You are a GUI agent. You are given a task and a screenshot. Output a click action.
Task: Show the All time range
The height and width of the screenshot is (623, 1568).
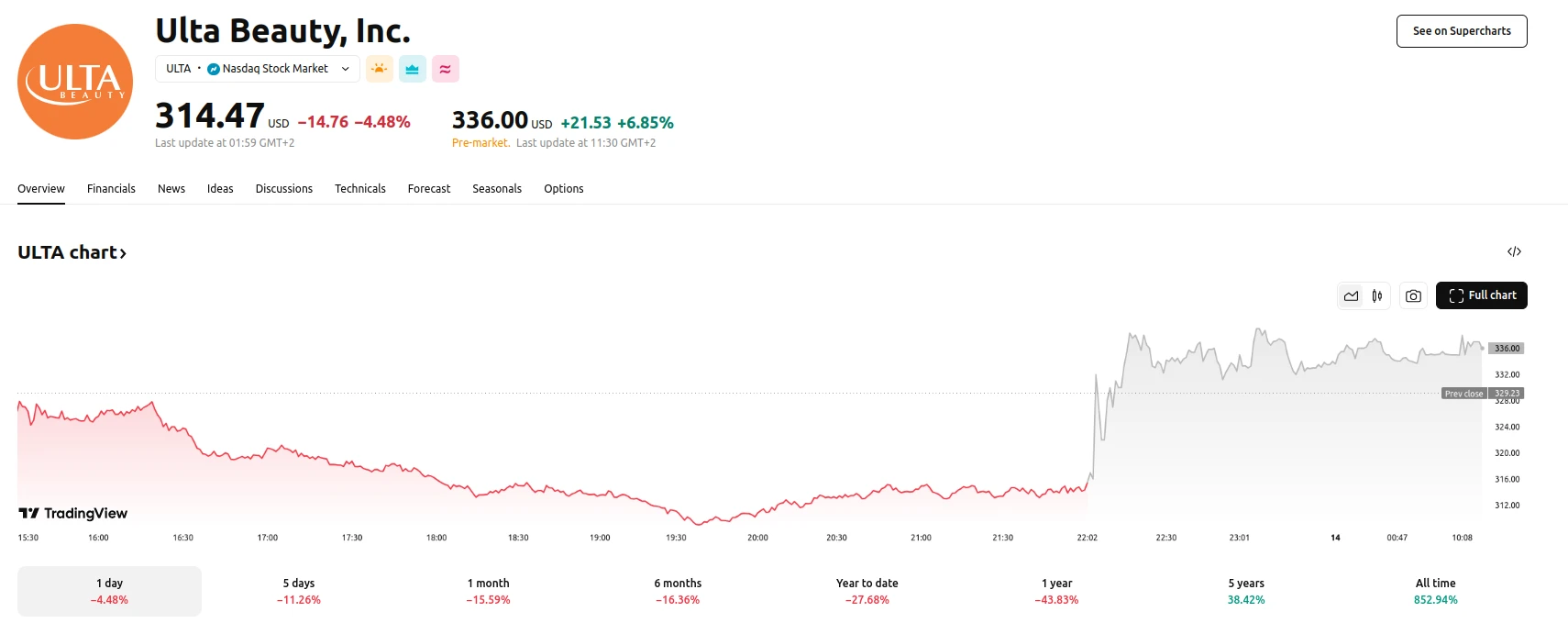(x=1436, y=591)
